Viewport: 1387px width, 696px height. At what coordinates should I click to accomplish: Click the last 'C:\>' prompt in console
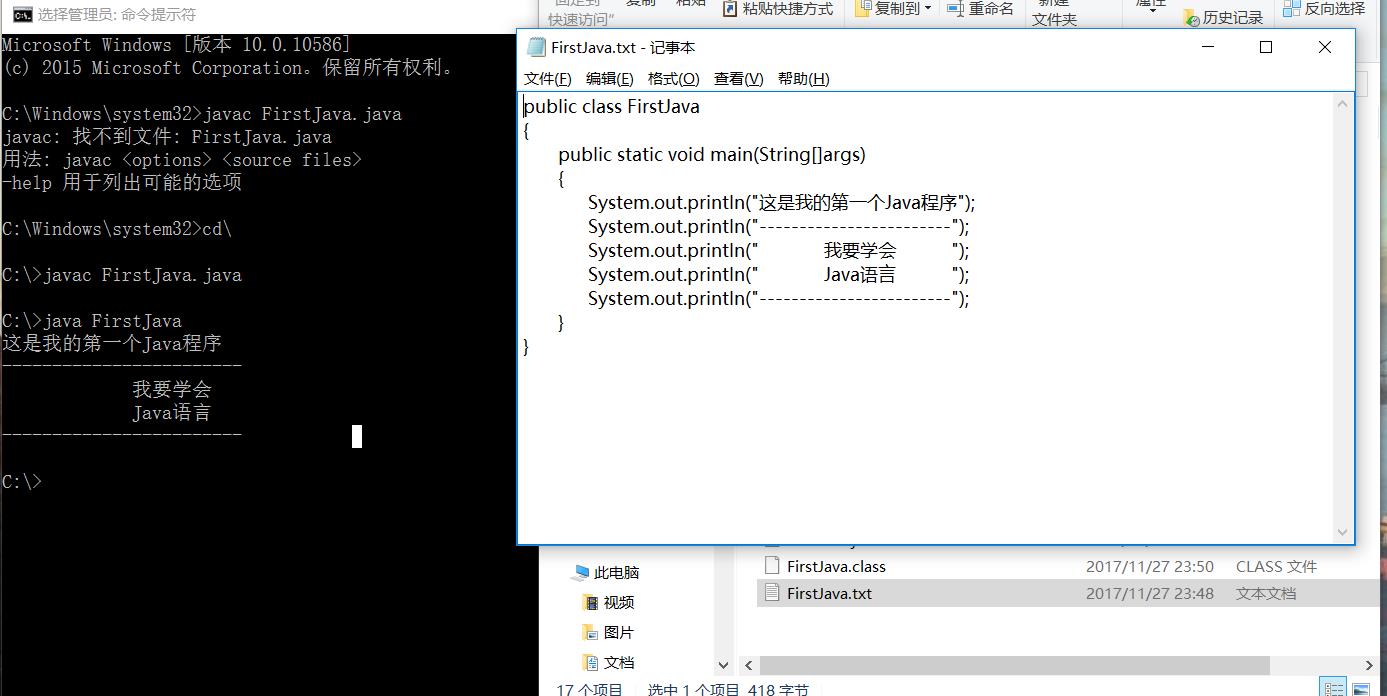pyautogui.click(x=22, y=482)
